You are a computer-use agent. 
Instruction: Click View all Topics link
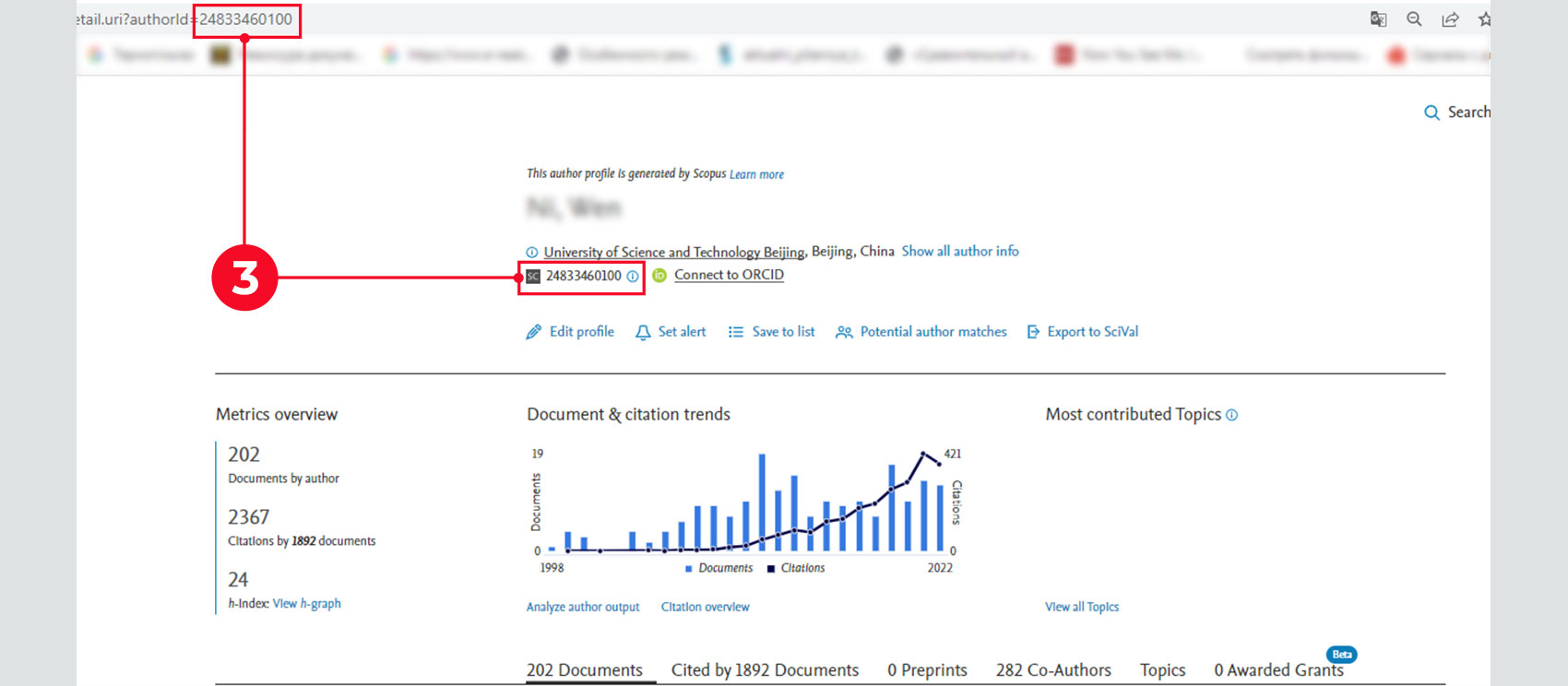[x=1082, y=607]
